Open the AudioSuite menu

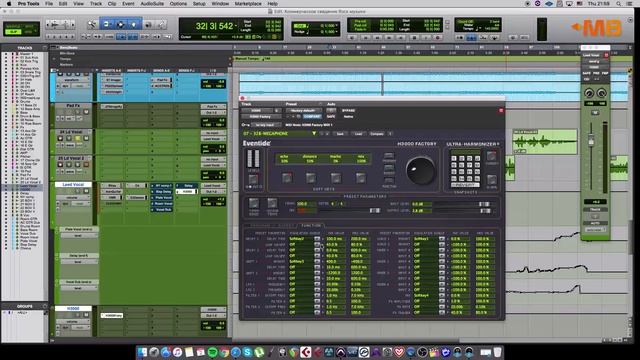click(152, 4)
